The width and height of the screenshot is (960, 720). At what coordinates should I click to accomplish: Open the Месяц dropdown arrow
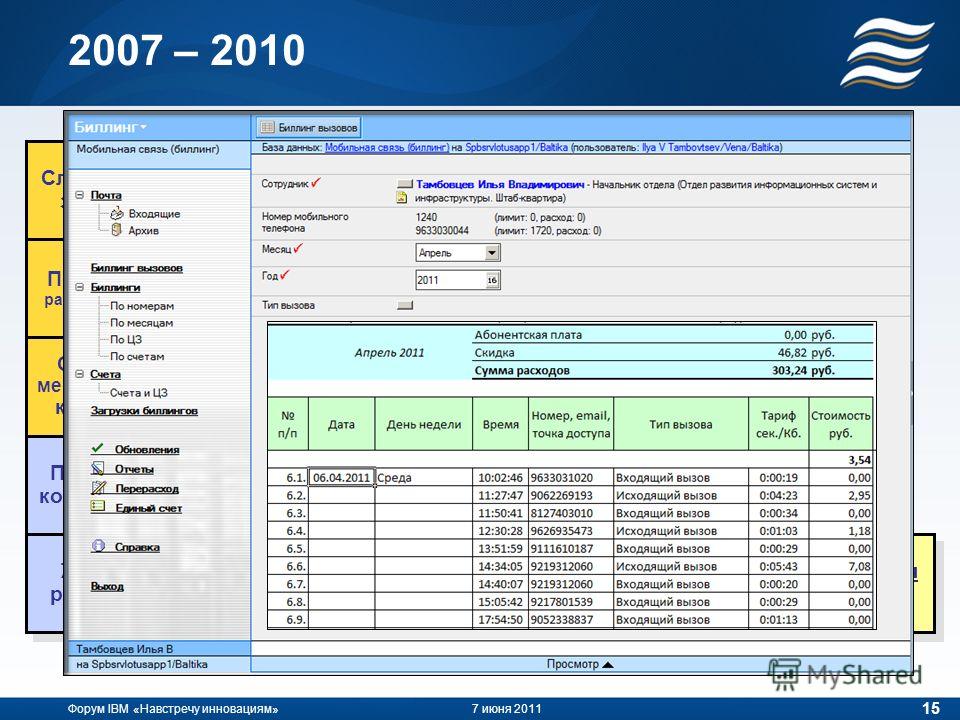point(492,252)
